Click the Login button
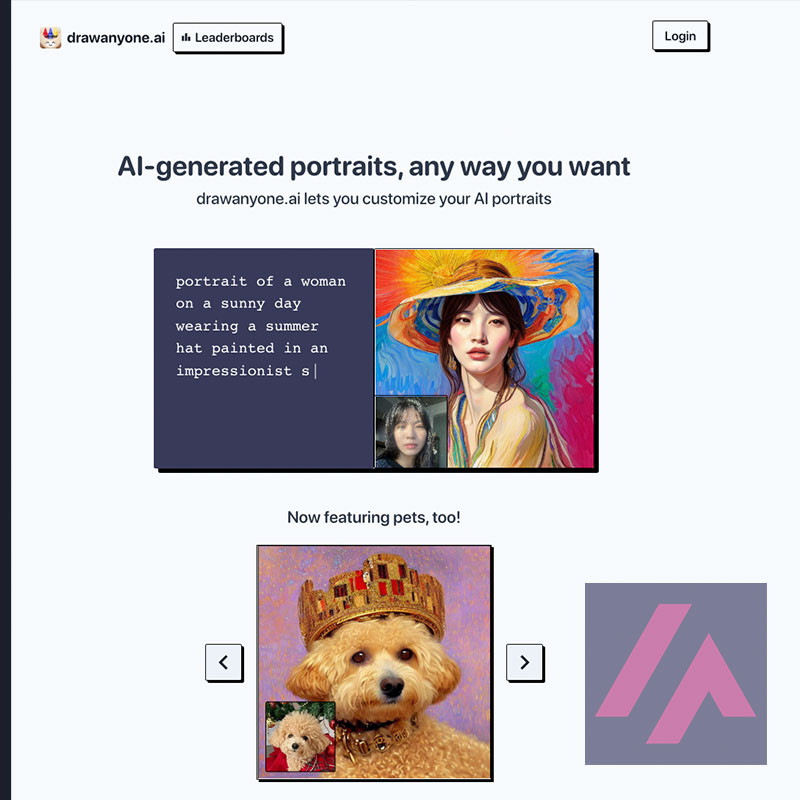The image size is (800, 800). click(680, 36)
